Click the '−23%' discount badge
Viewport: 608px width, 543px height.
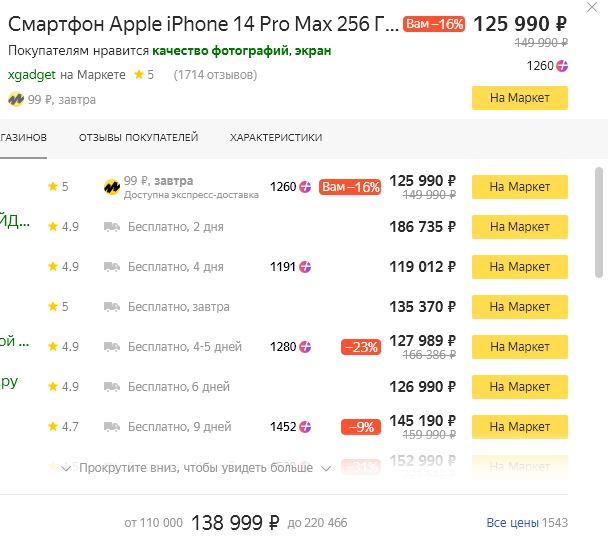click(x=361, y=347)
